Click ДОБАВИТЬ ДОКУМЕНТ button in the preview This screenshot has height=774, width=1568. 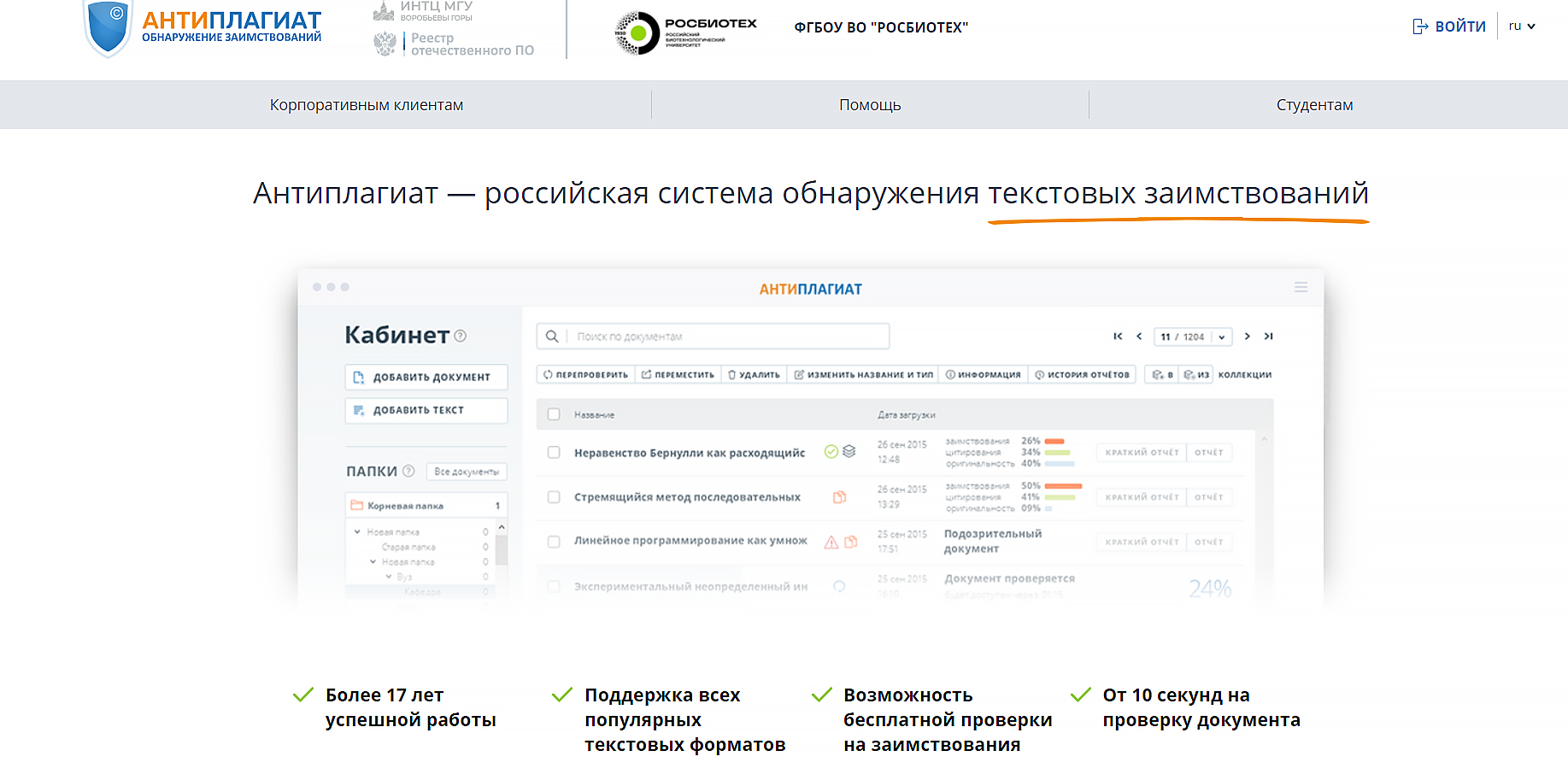426,377
